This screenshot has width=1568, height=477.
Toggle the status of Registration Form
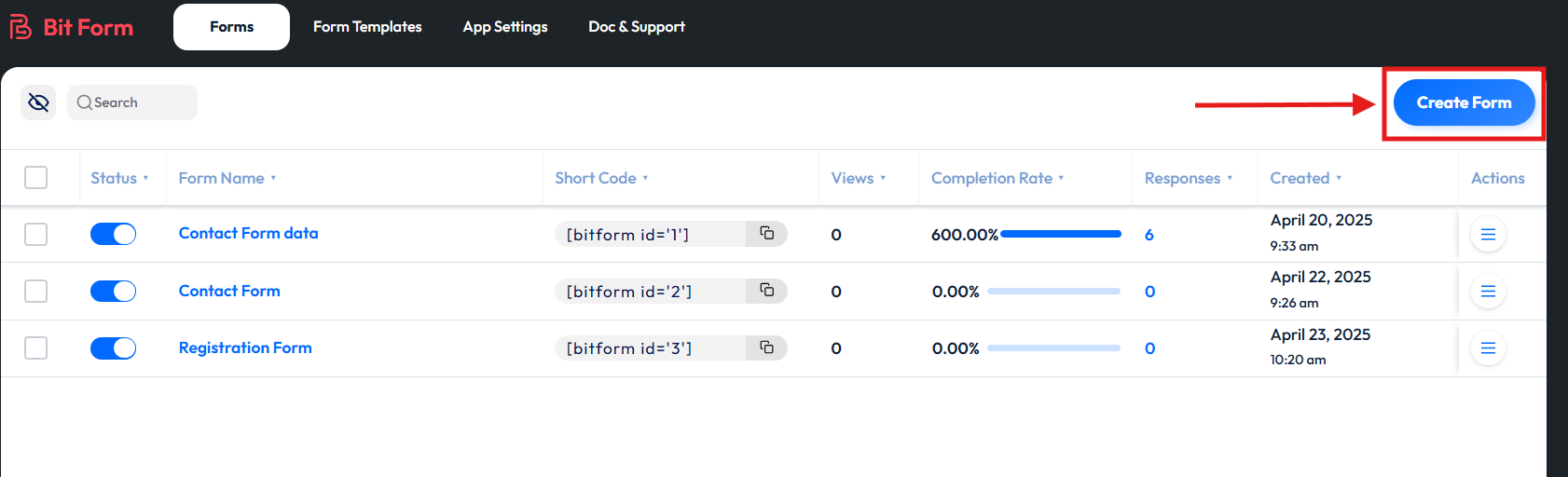pos(113,348)
